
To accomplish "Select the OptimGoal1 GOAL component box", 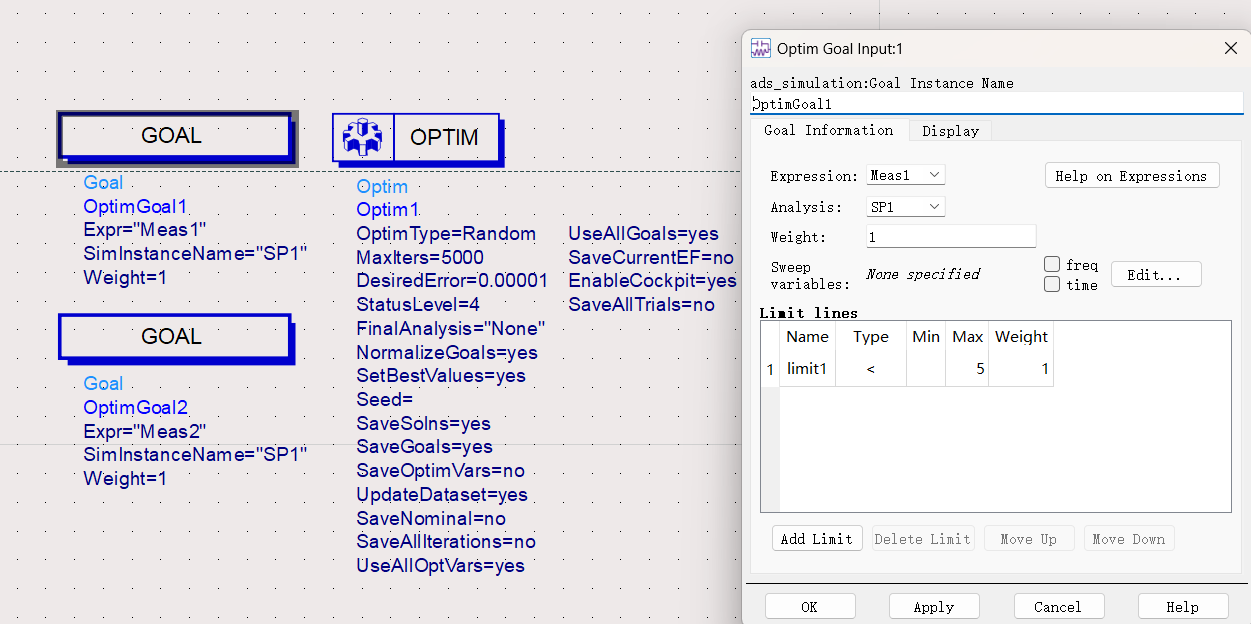I will (x=174, y=137).
